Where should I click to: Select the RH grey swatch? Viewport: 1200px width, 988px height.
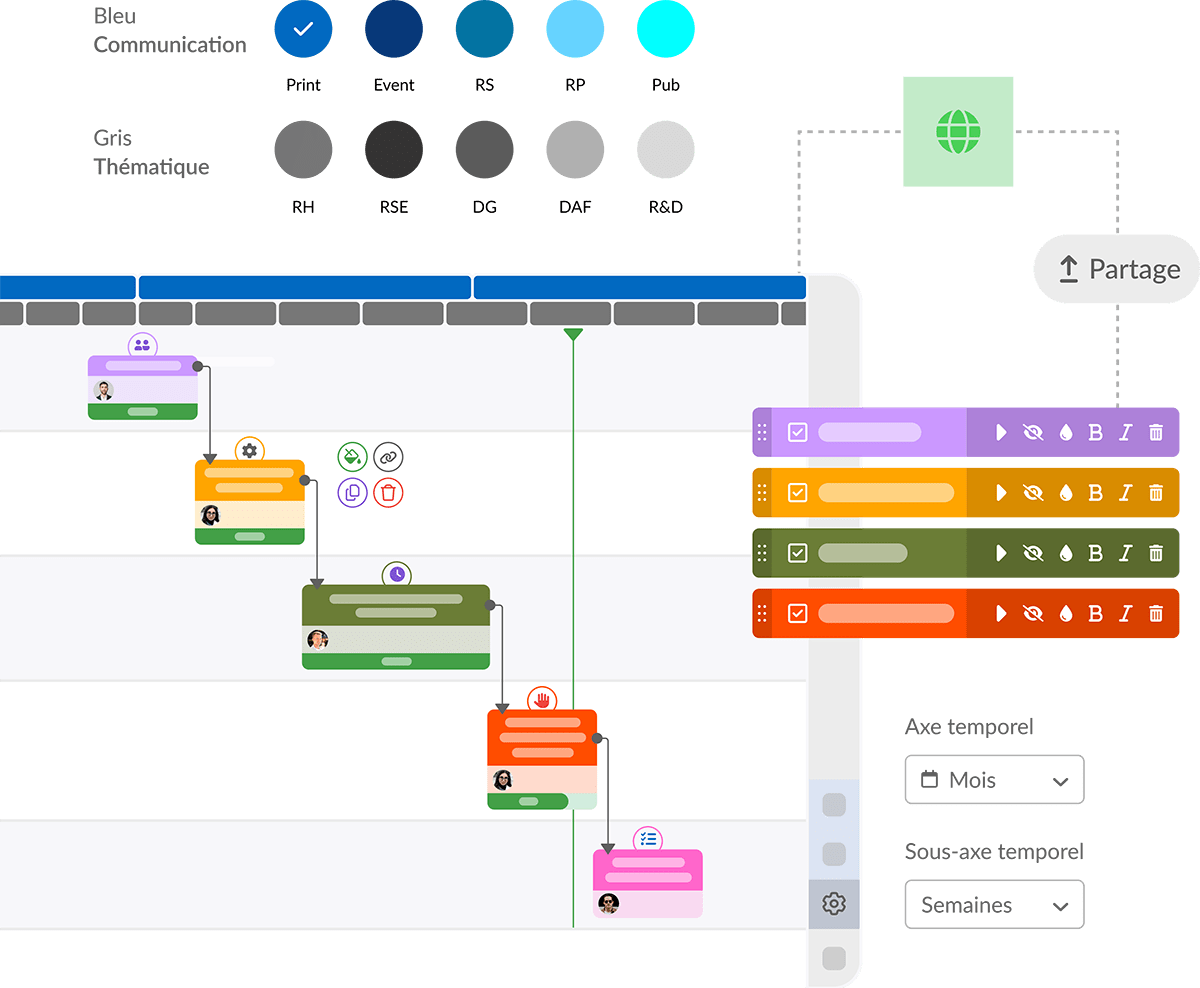coord(303,151)
